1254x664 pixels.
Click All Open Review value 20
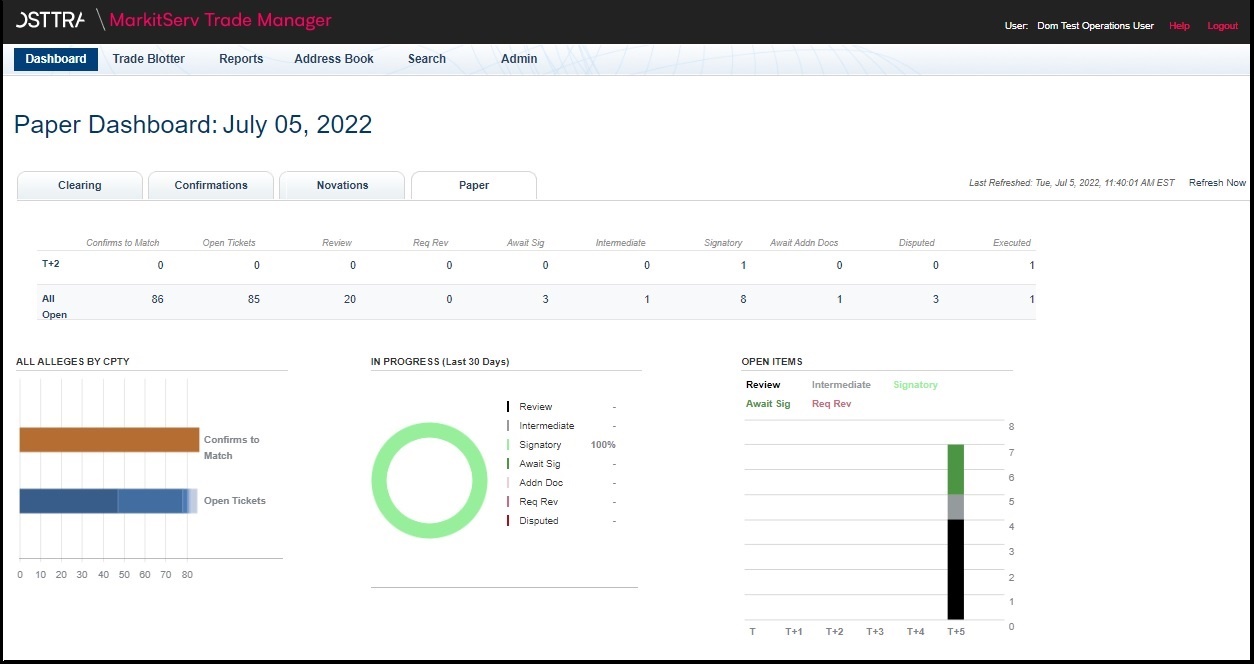coord(350,300)
